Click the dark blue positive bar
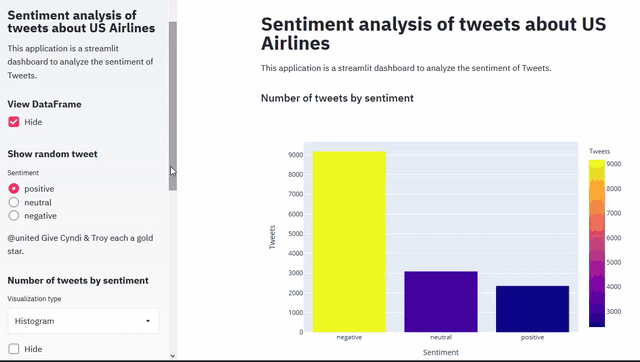Viewport: 640px width, 362px height. pos(532,309)
